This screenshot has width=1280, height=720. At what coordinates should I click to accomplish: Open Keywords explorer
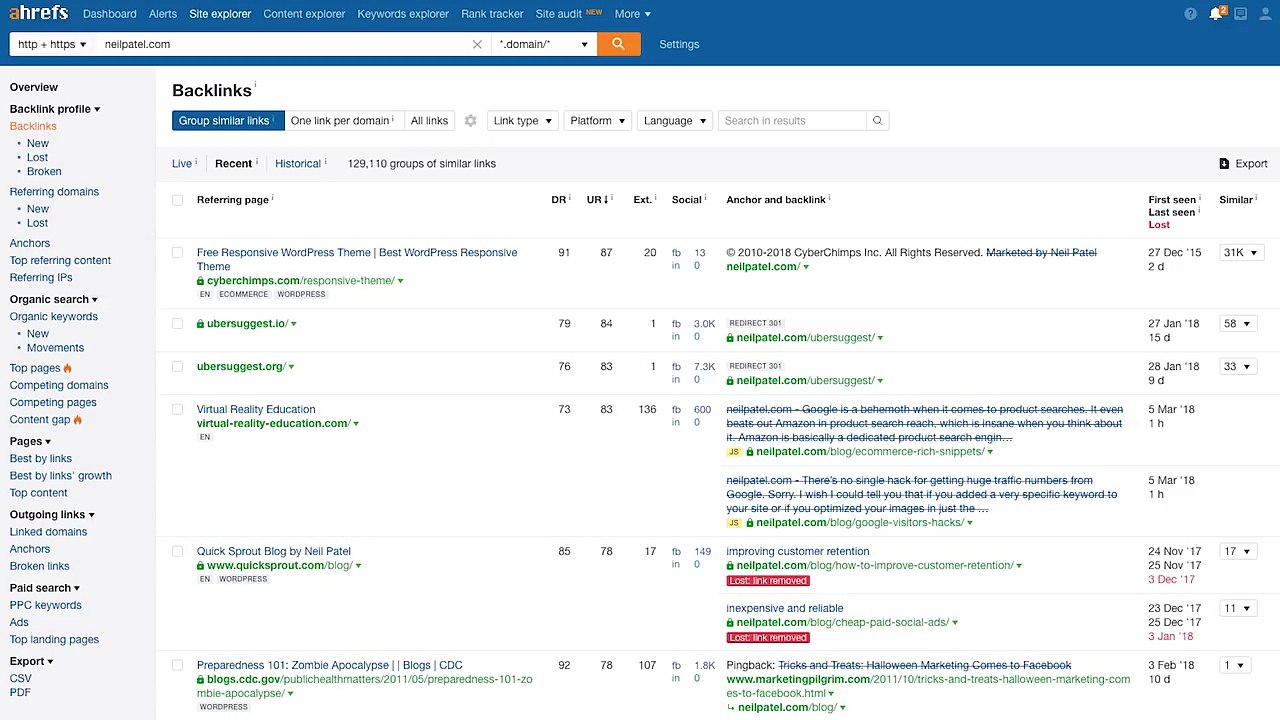tap(403, 14)
